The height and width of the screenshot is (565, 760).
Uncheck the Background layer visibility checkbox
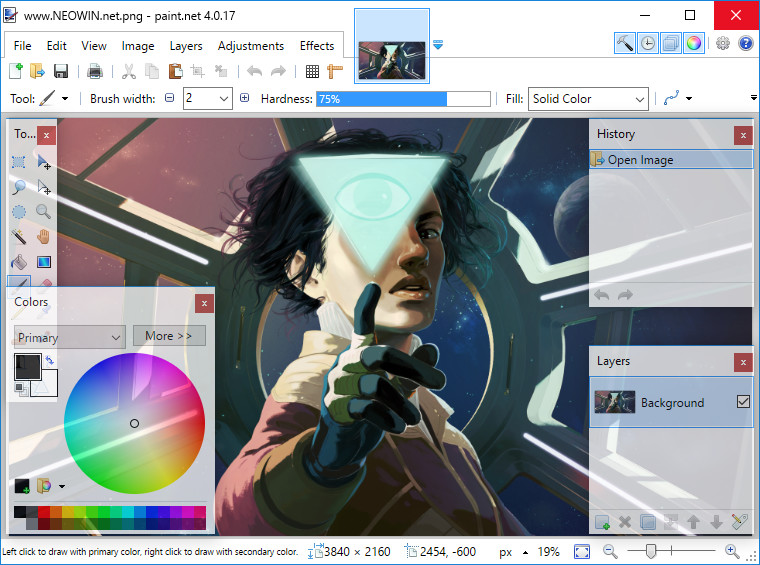(x=742, y=402)
